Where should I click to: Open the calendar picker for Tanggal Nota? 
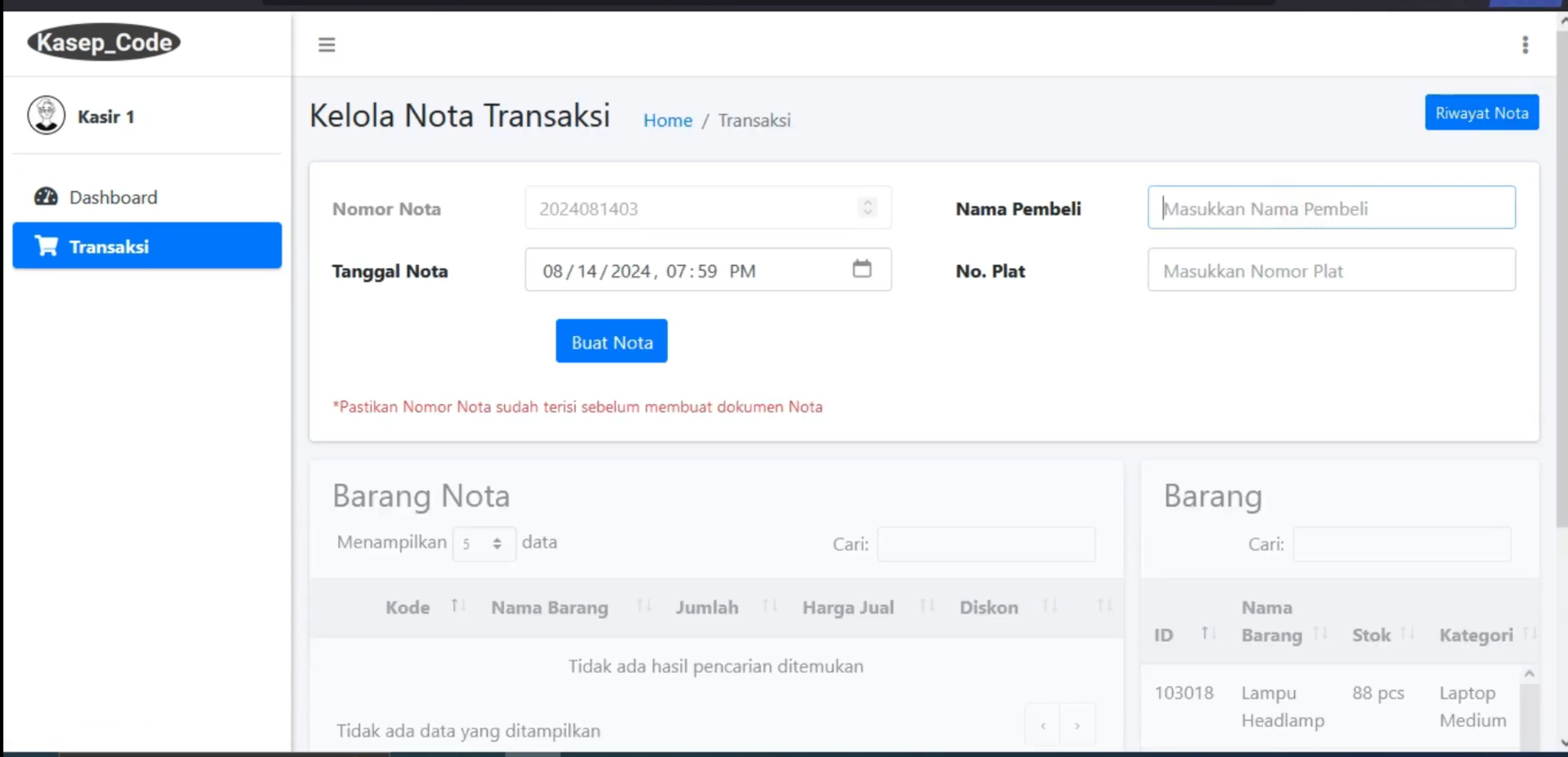click(x=862, y=269)
